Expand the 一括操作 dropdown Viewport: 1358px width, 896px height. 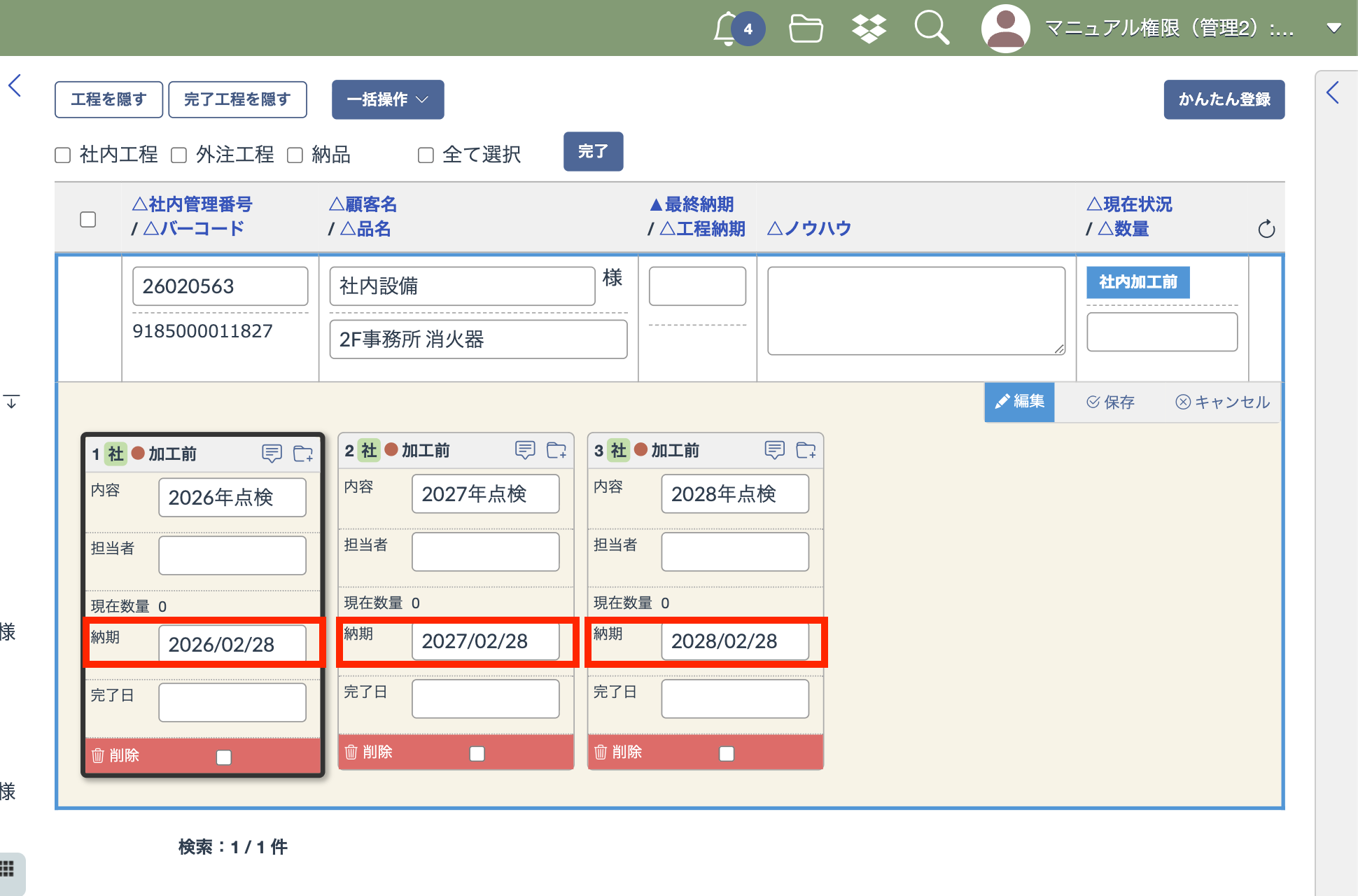coord(388,99)
